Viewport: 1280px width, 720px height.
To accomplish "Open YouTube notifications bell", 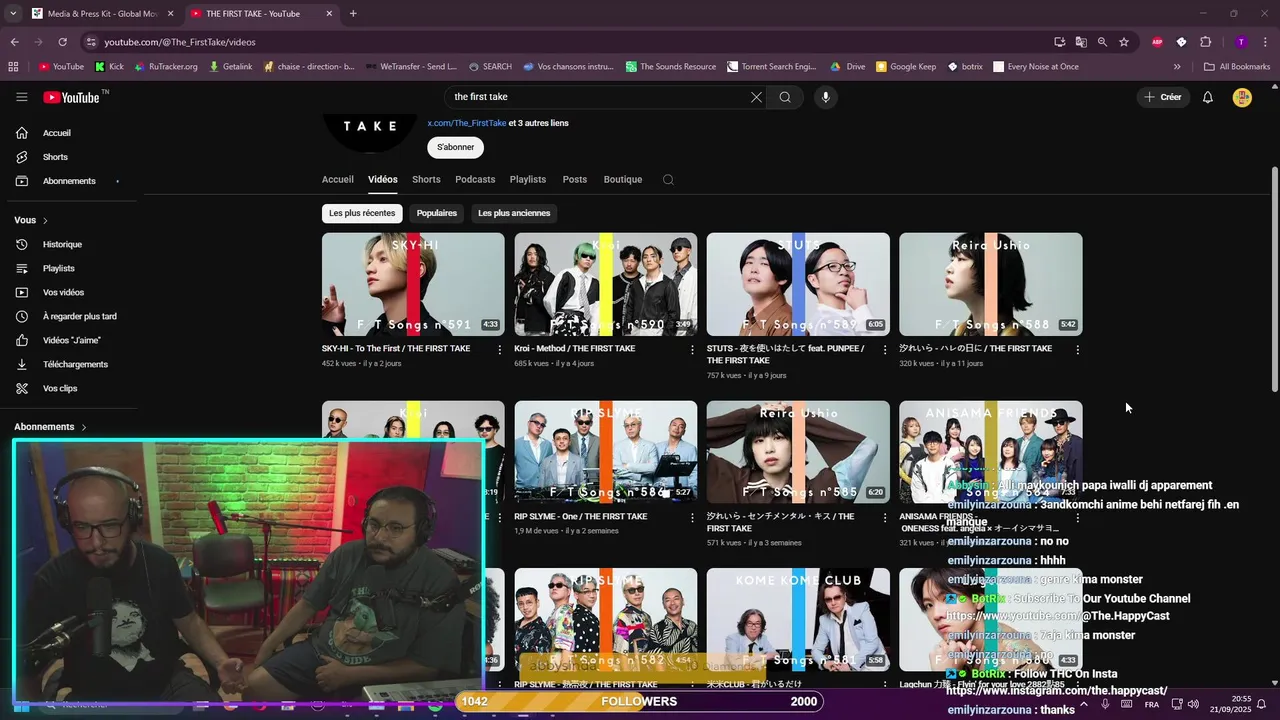I will [x=1208, y=97].
